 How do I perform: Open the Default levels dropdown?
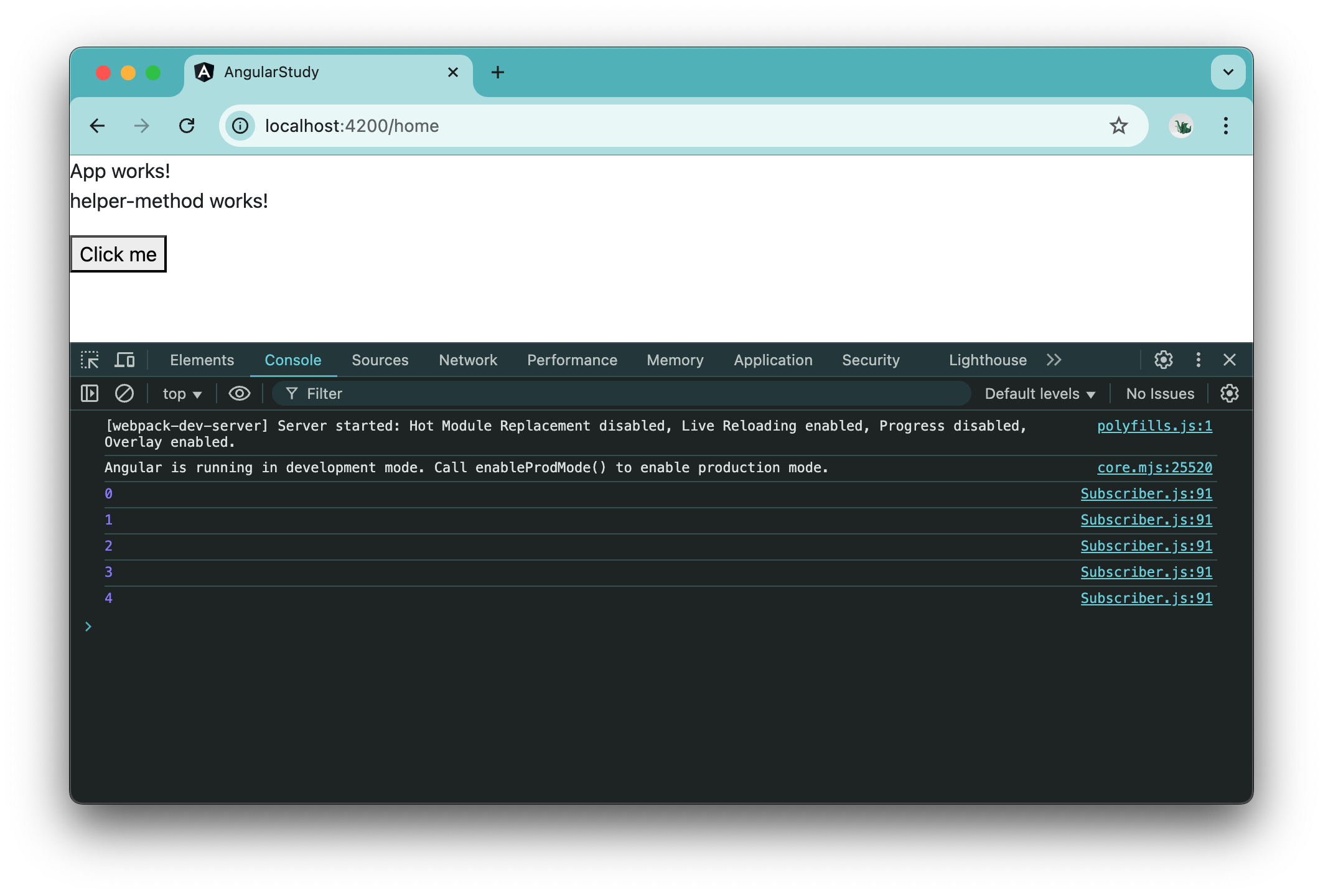click(x=1039, y=393)
